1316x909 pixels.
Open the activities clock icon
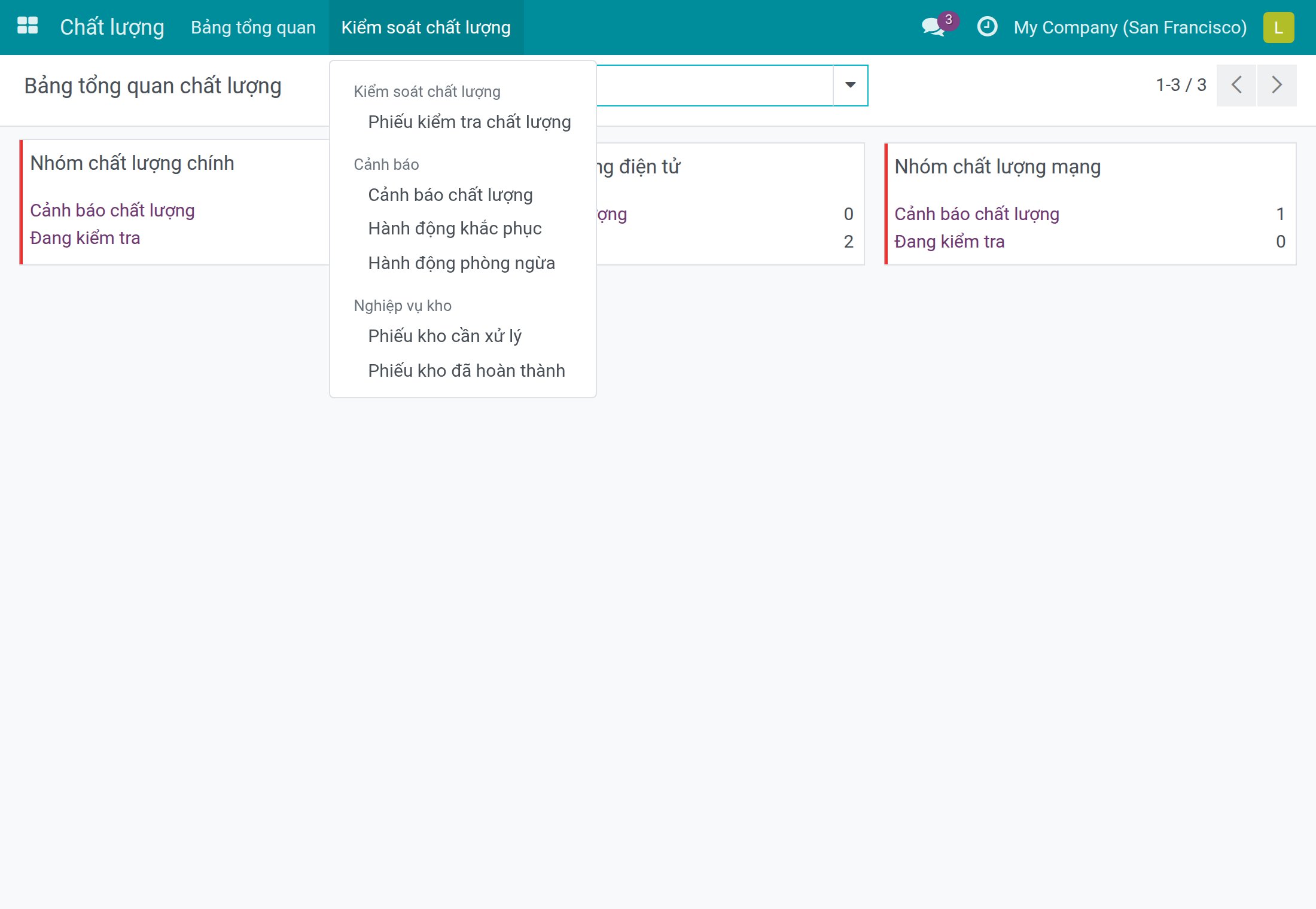tap(987, 27)
